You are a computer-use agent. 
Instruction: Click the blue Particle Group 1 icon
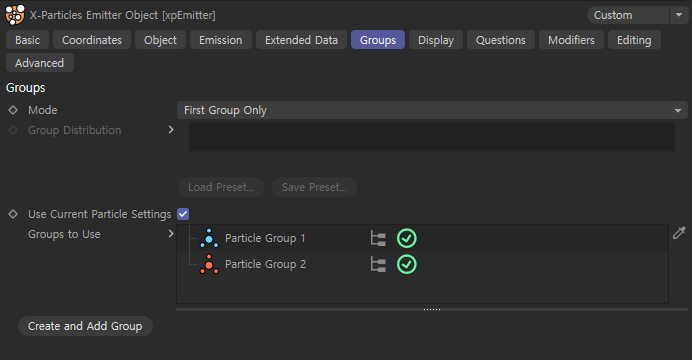209,238
